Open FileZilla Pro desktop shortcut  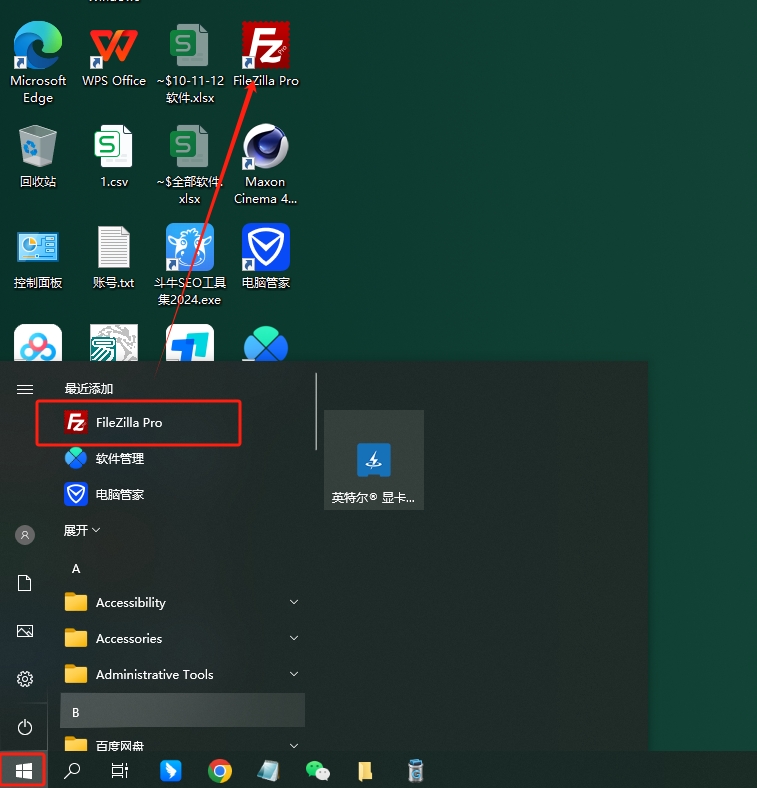[x=266, y=54]
